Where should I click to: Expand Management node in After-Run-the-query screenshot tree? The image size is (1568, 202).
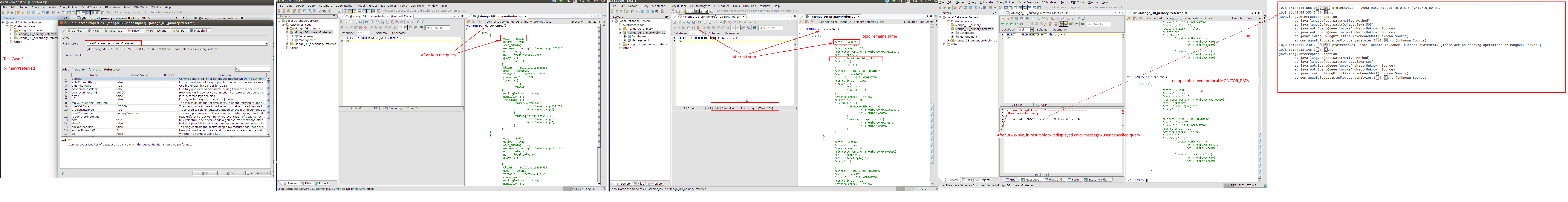pyautogui.click(x=292, y=40)
